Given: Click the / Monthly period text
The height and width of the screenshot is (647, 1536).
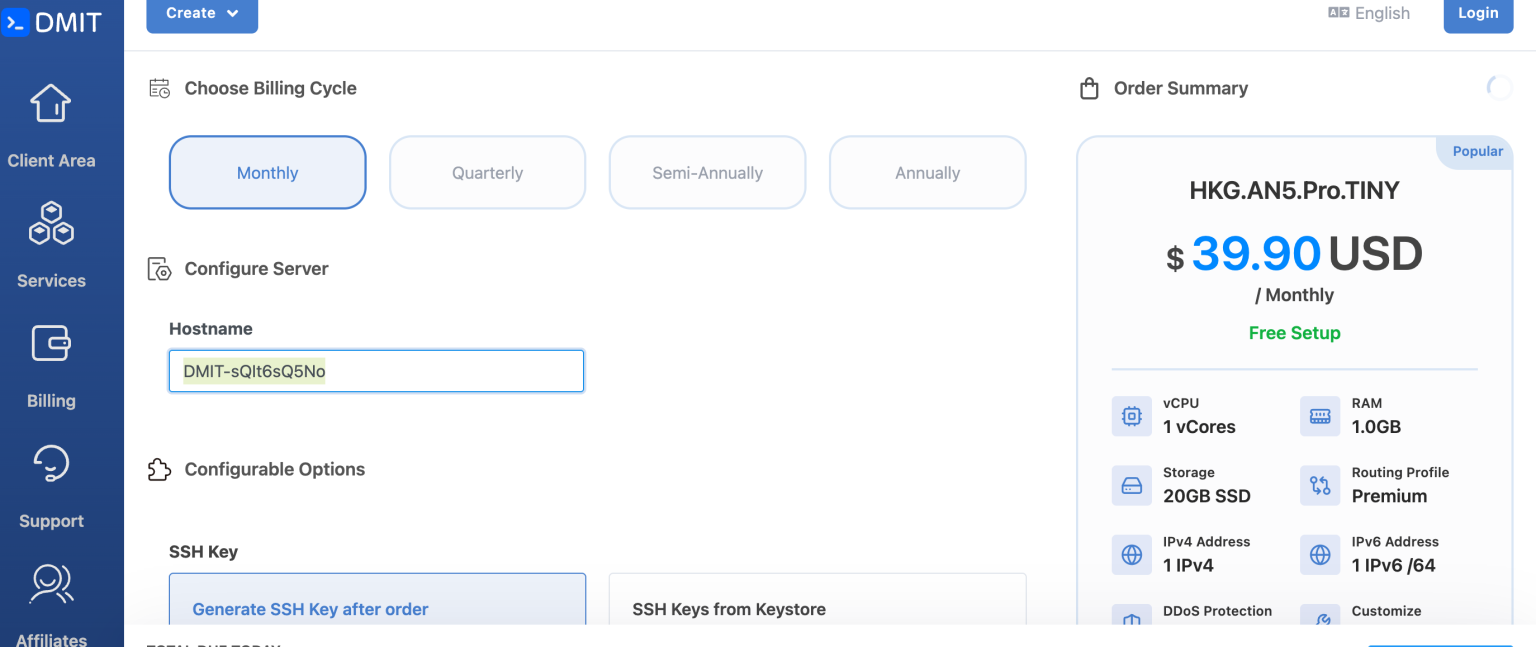Looking at the screenshot, I should (x=1294, y=295).
